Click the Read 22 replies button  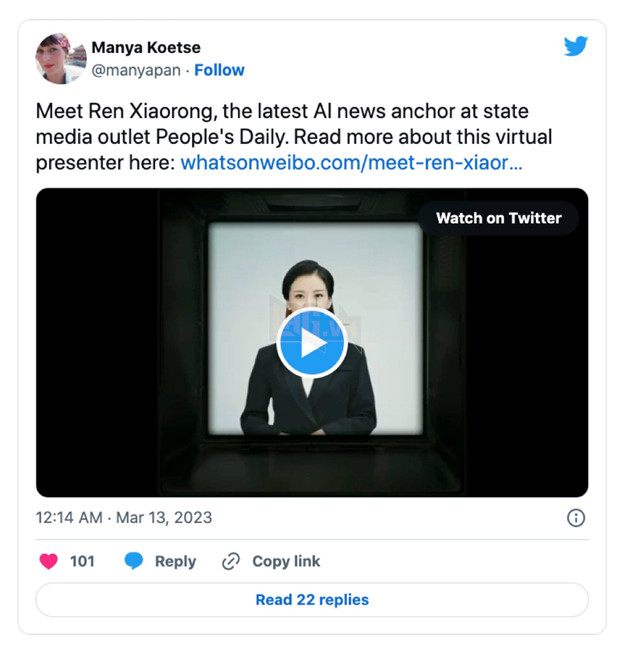point(312,600)
